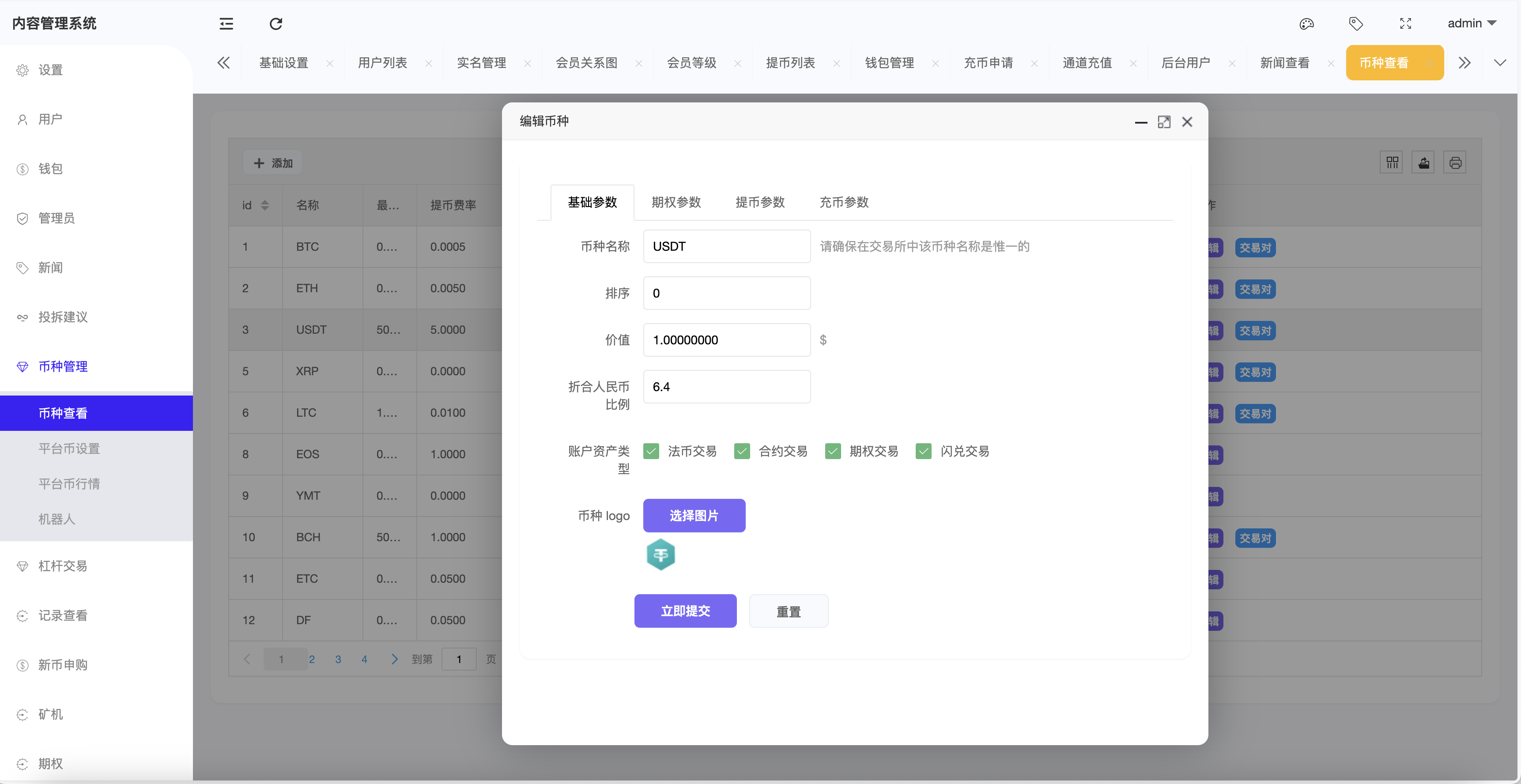Go to page 3 of the currency table
The image size is (1521, 784).
point(338,659)
